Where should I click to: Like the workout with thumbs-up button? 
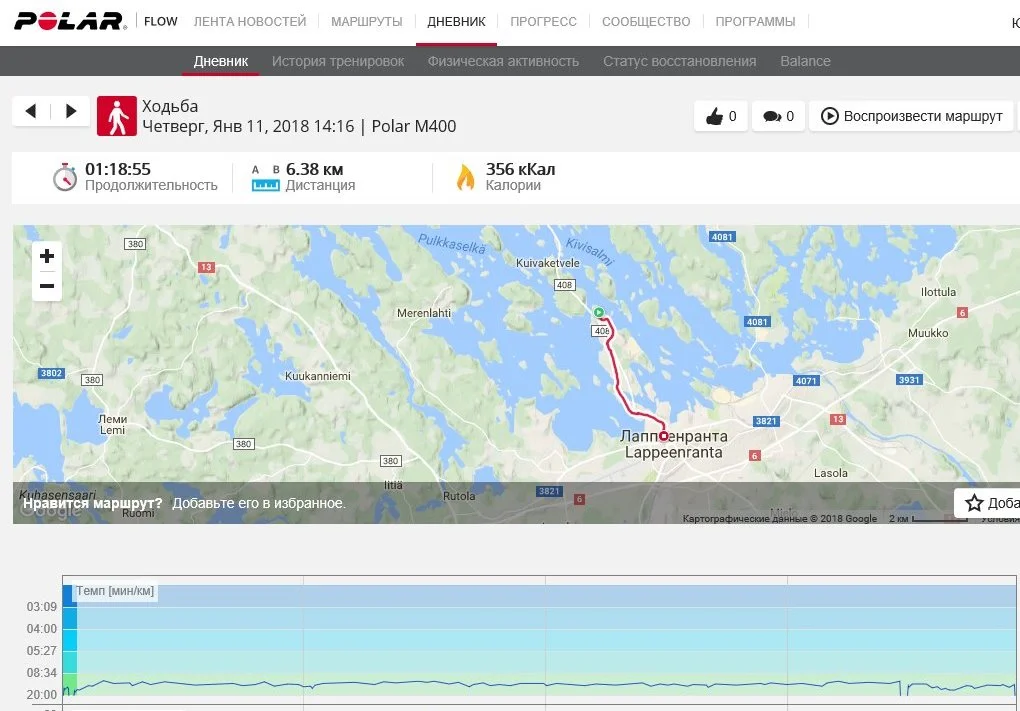[x=721, y=116]
